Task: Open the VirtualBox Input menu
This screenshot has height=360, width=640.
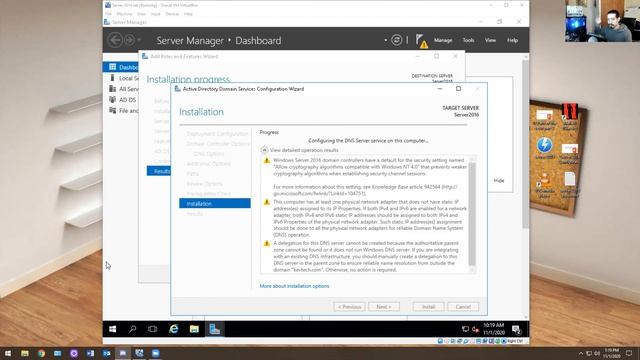Action: pyautogui.click(x=155, y=14)
